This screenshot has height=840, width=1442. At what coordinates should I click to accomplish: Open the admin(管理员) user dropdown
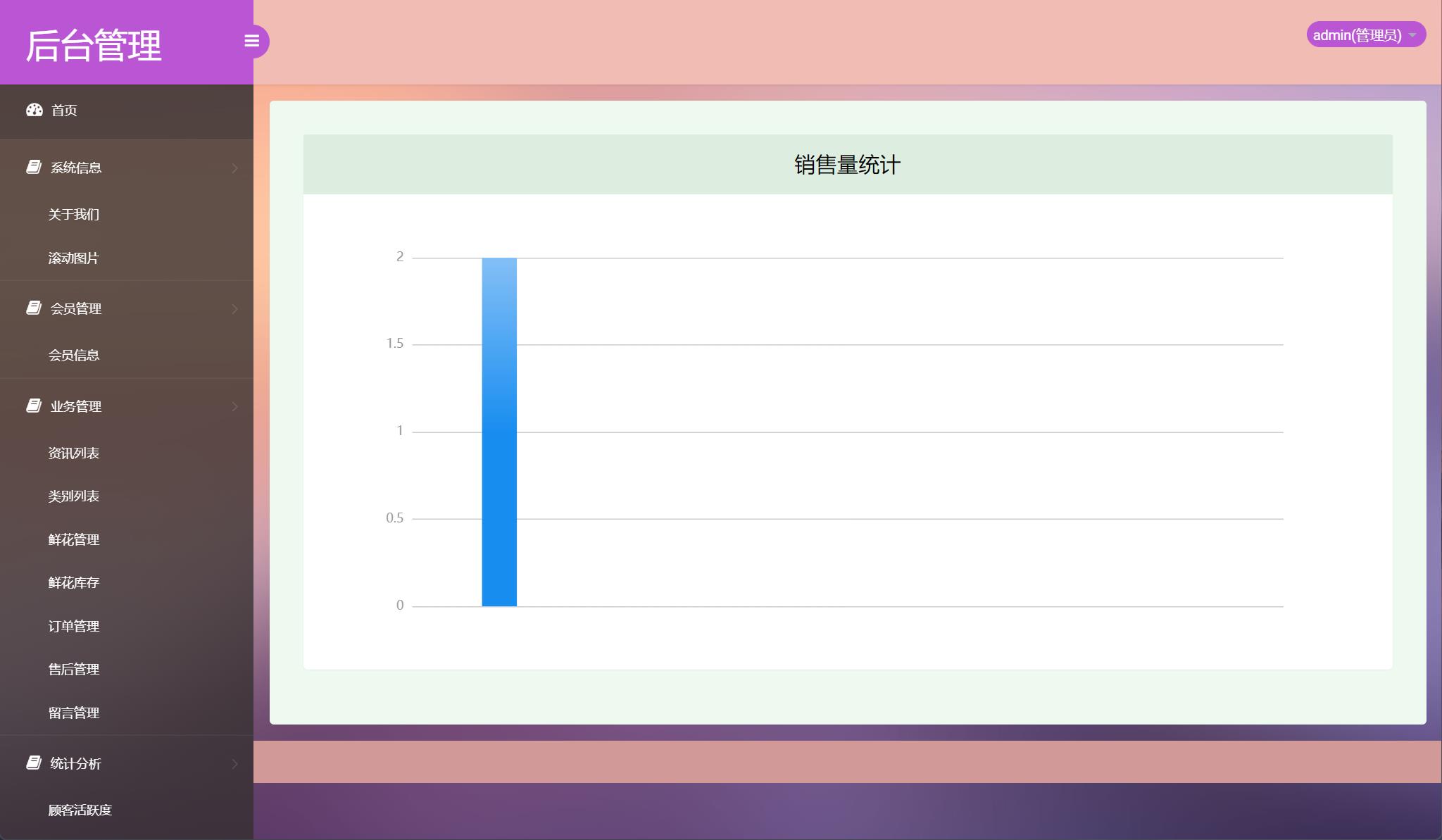coord(1365,35)
